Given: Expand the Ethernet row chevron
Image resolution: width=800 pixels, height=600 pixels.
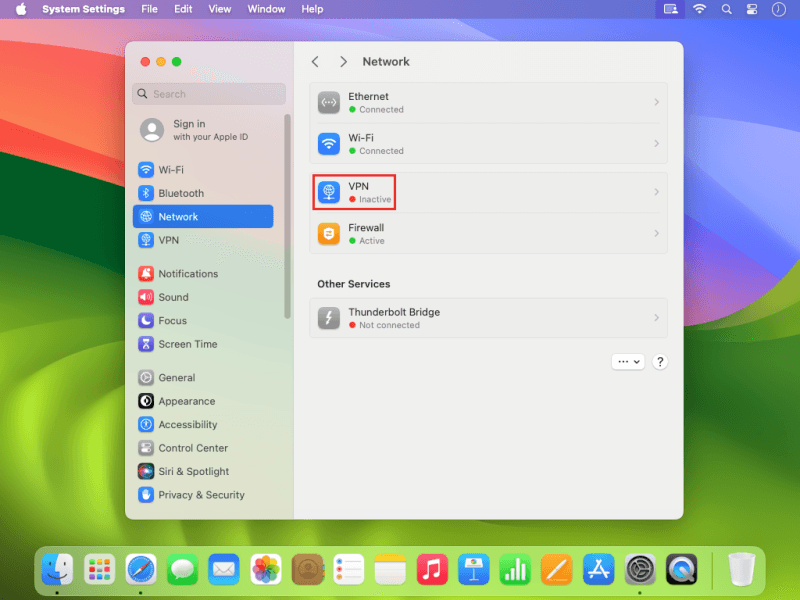Looking at the screenshot, I should (656, 103).
